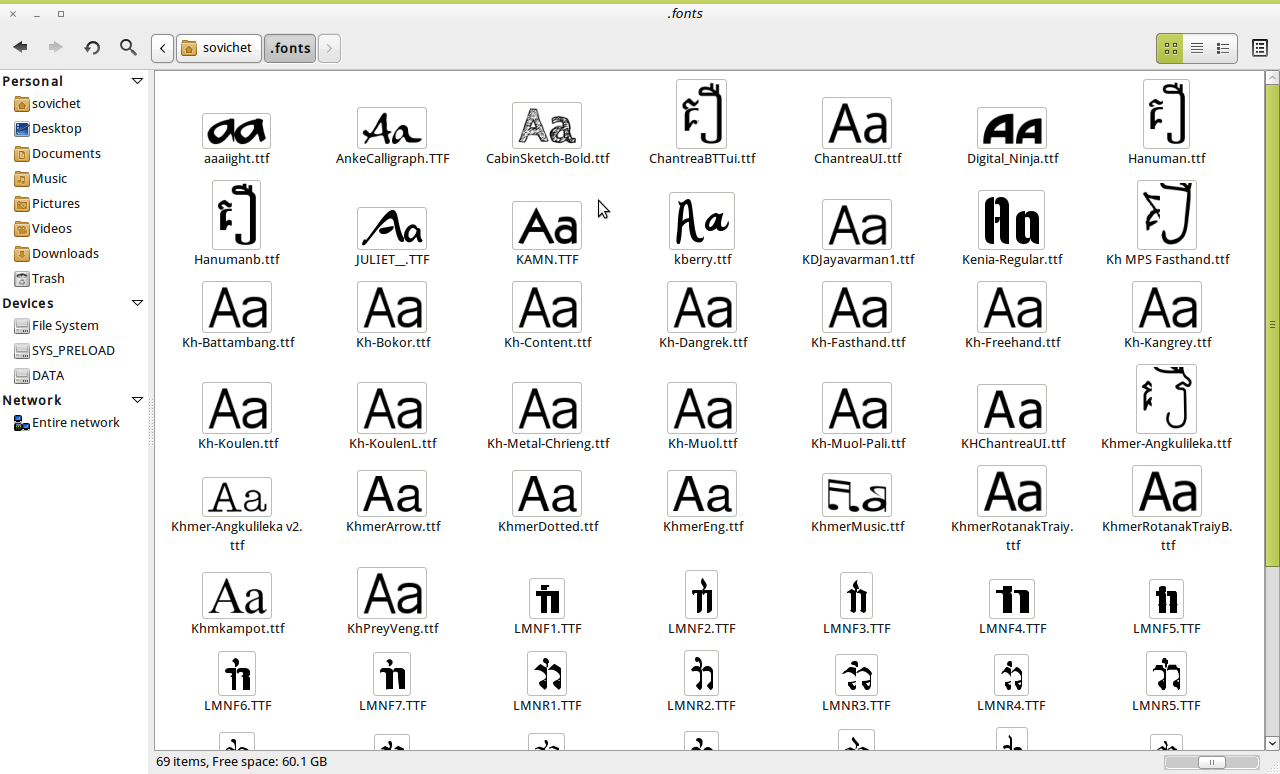Go to the sovichet path button
The height and width of the screenshot is (774, 1280).
click(x=219, y=48)
